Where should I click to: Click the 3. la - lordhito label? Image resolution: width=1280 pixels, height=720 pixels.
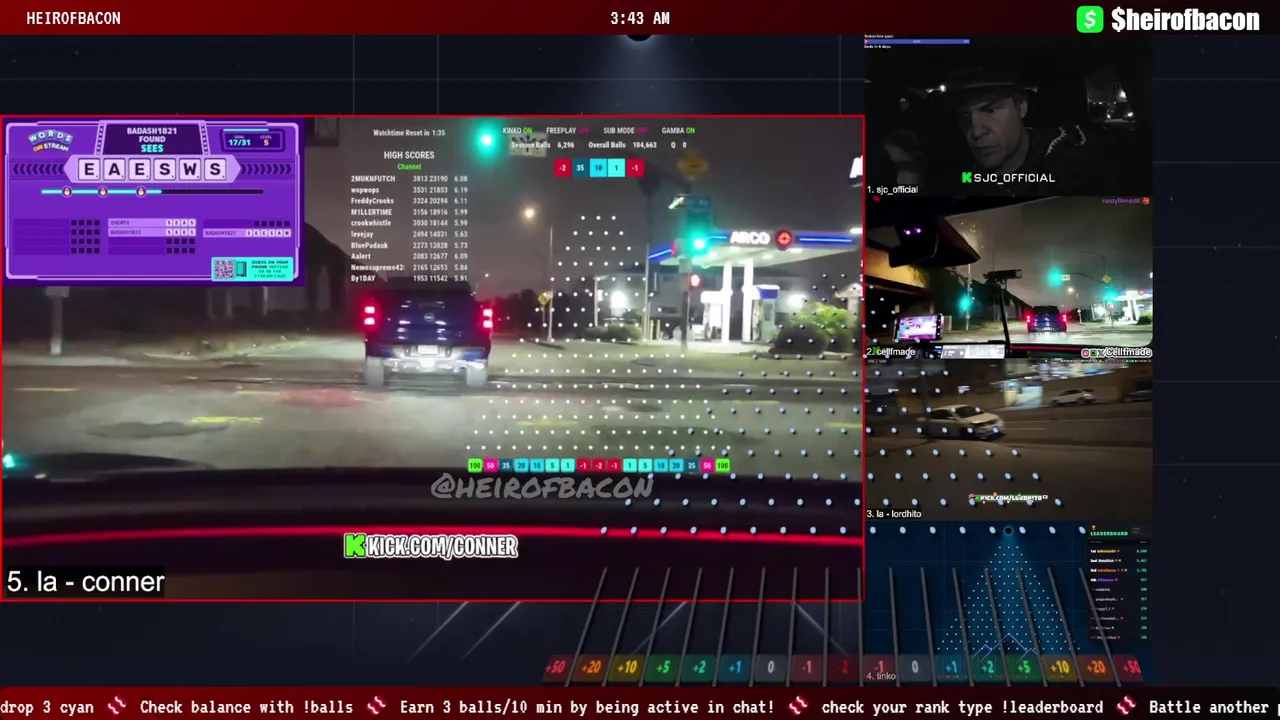[894, 514]
